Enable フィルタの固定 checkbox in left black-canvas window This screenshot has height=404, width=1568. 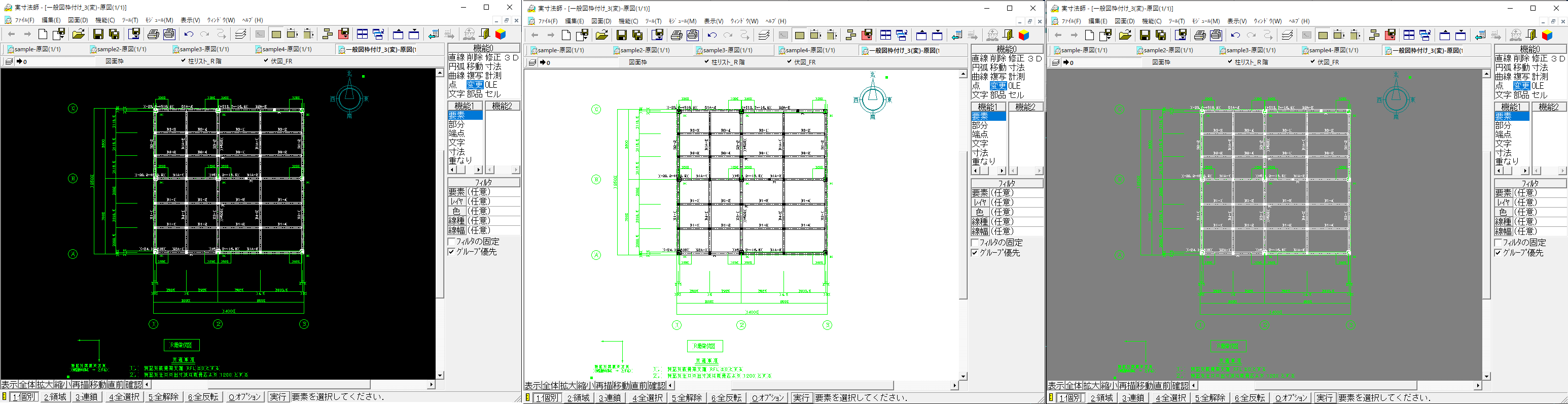pos(452,242)
